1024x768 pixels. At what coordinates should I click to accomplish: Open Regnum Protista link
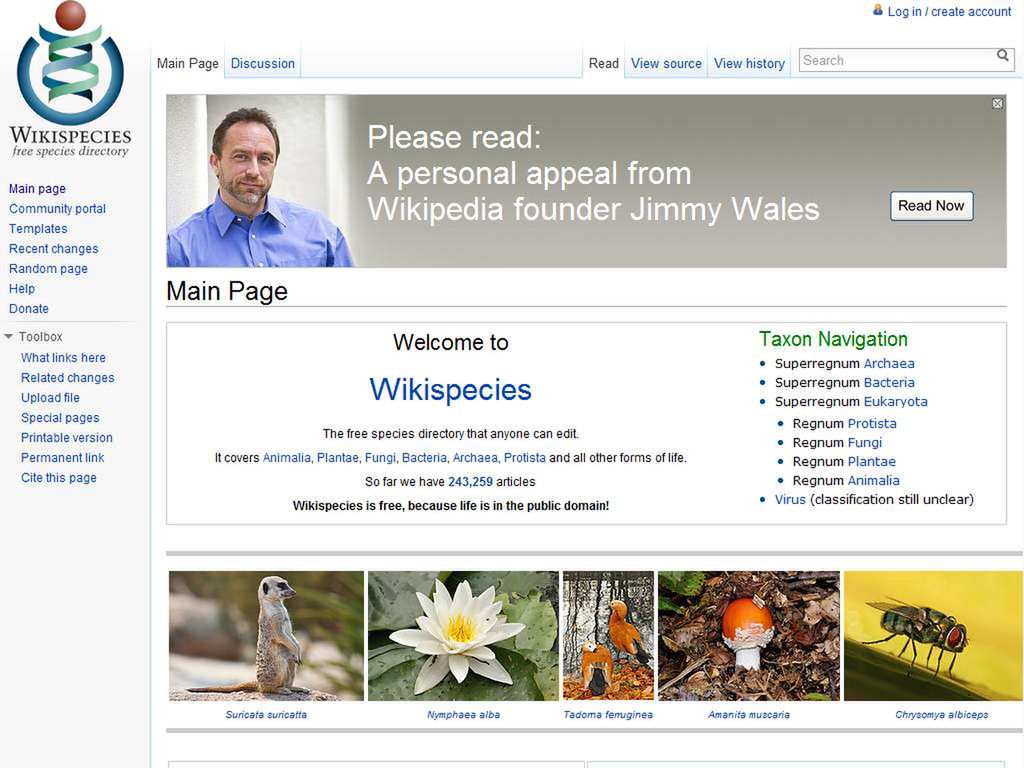coord(872,424)
